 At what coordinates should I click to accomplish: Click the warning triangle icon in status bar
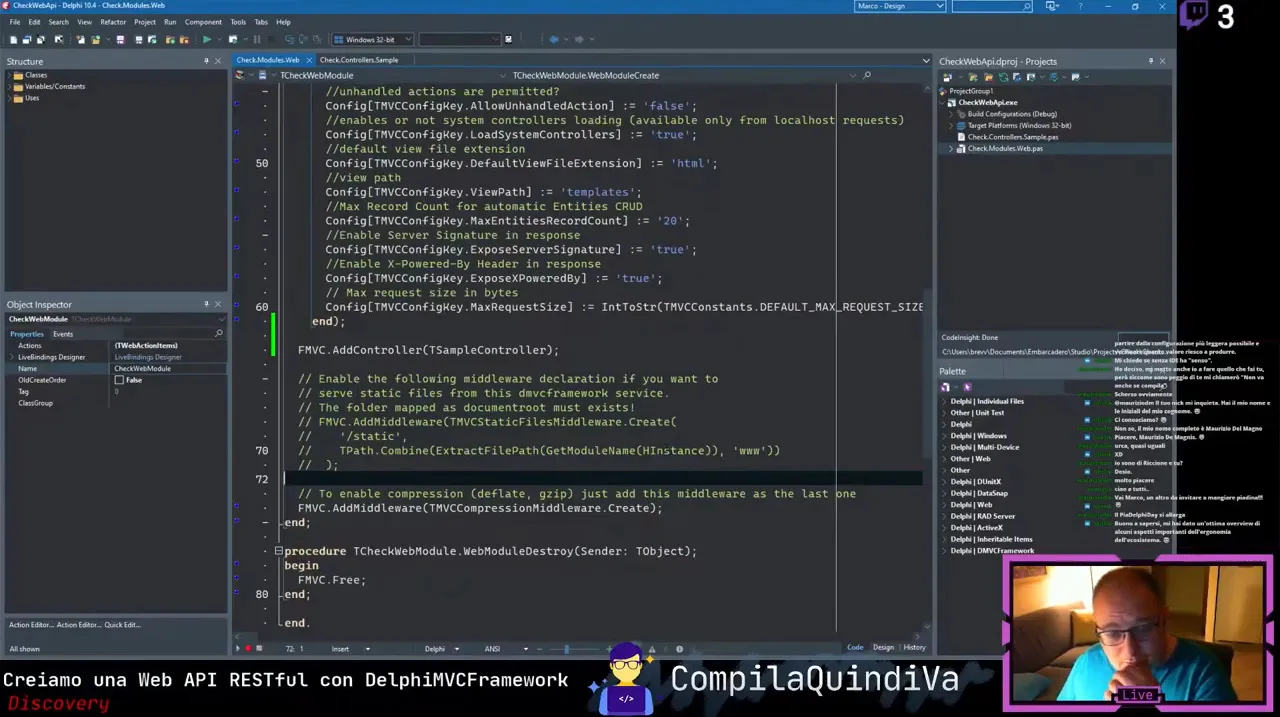click(652, 648)
